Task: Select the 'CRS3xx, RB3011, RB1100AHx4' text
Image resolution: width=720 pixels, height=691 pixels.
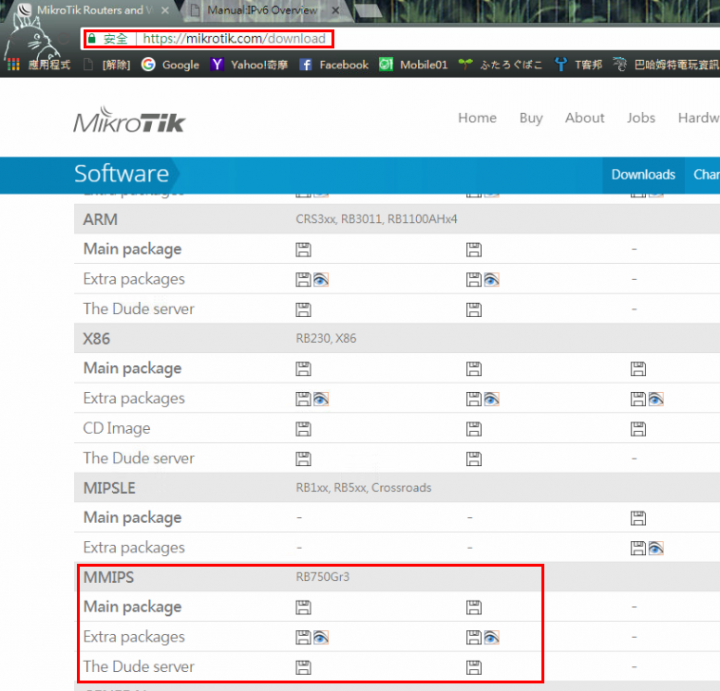Action: click(x=377, y=219)
